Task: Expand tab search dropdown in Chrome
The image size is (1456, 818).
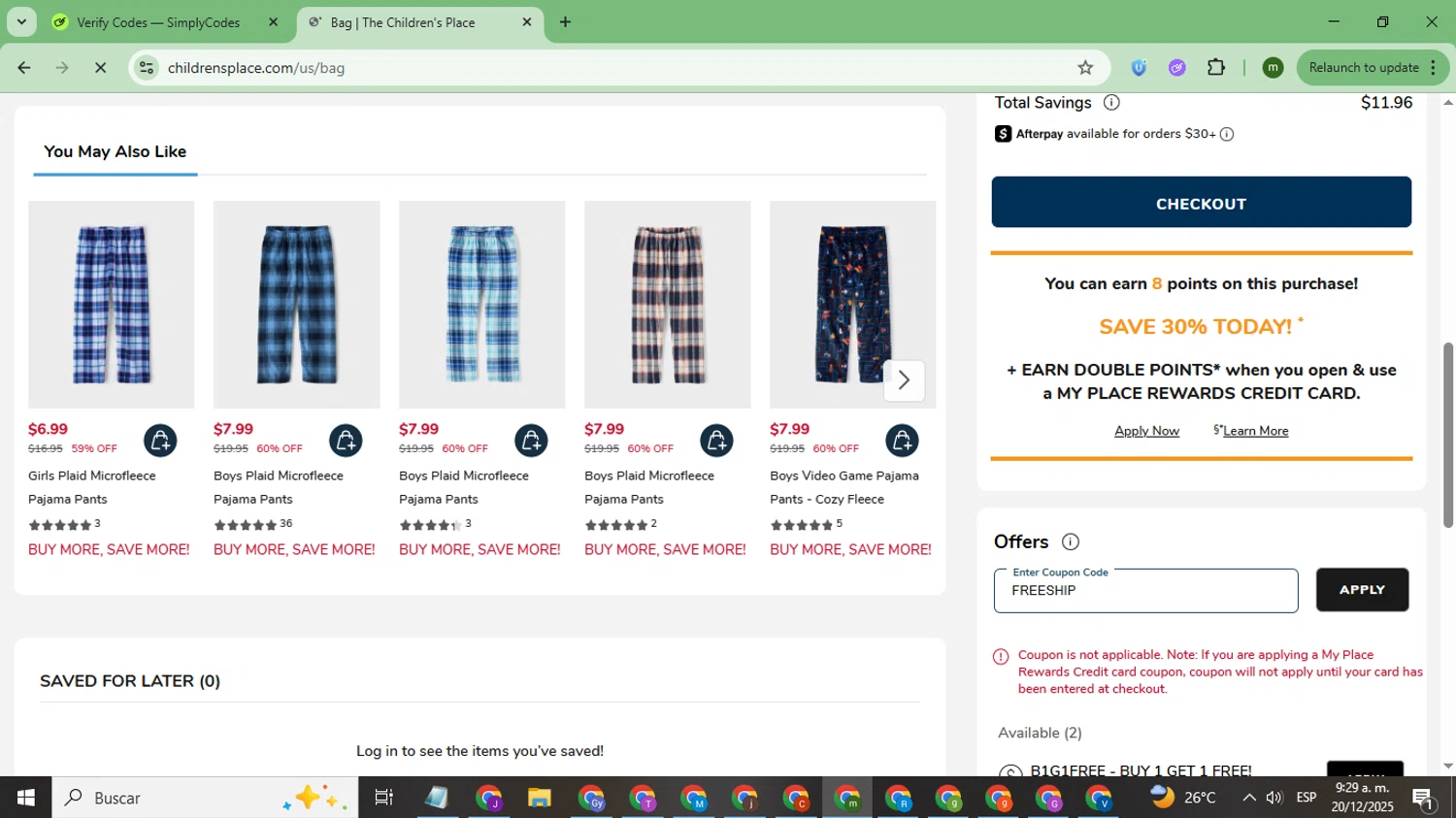Action: pos(21,22)
